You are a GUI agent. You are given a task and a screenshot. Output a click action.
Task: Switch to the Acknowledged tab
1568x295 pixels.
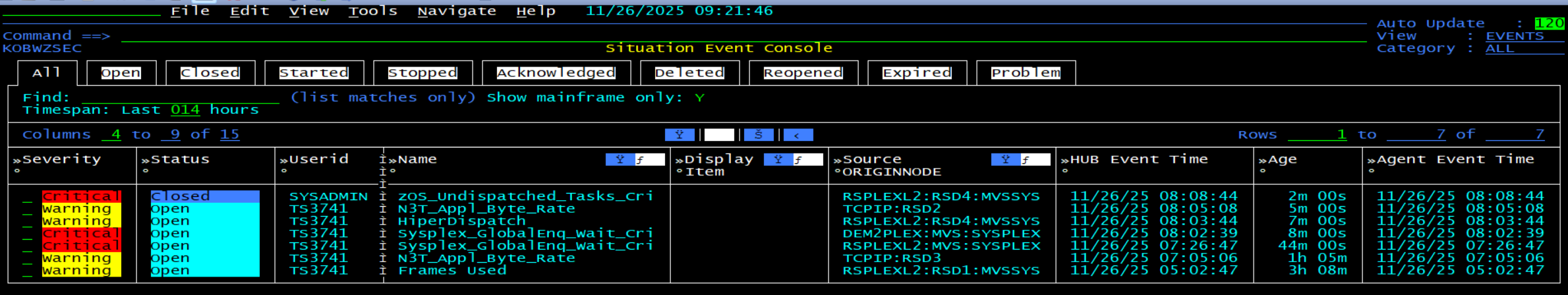click(x=556, y=73)
